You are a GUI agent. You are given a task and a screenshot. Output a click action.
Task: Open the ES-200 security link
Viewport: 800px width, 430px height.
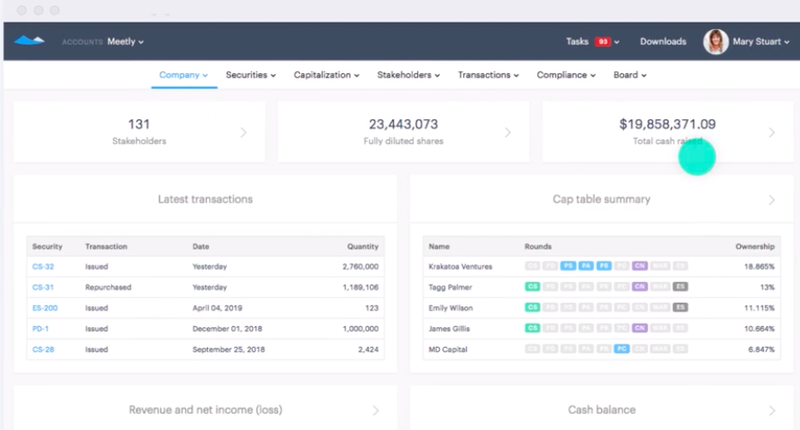pyautogui.click(x=45, y=308)
